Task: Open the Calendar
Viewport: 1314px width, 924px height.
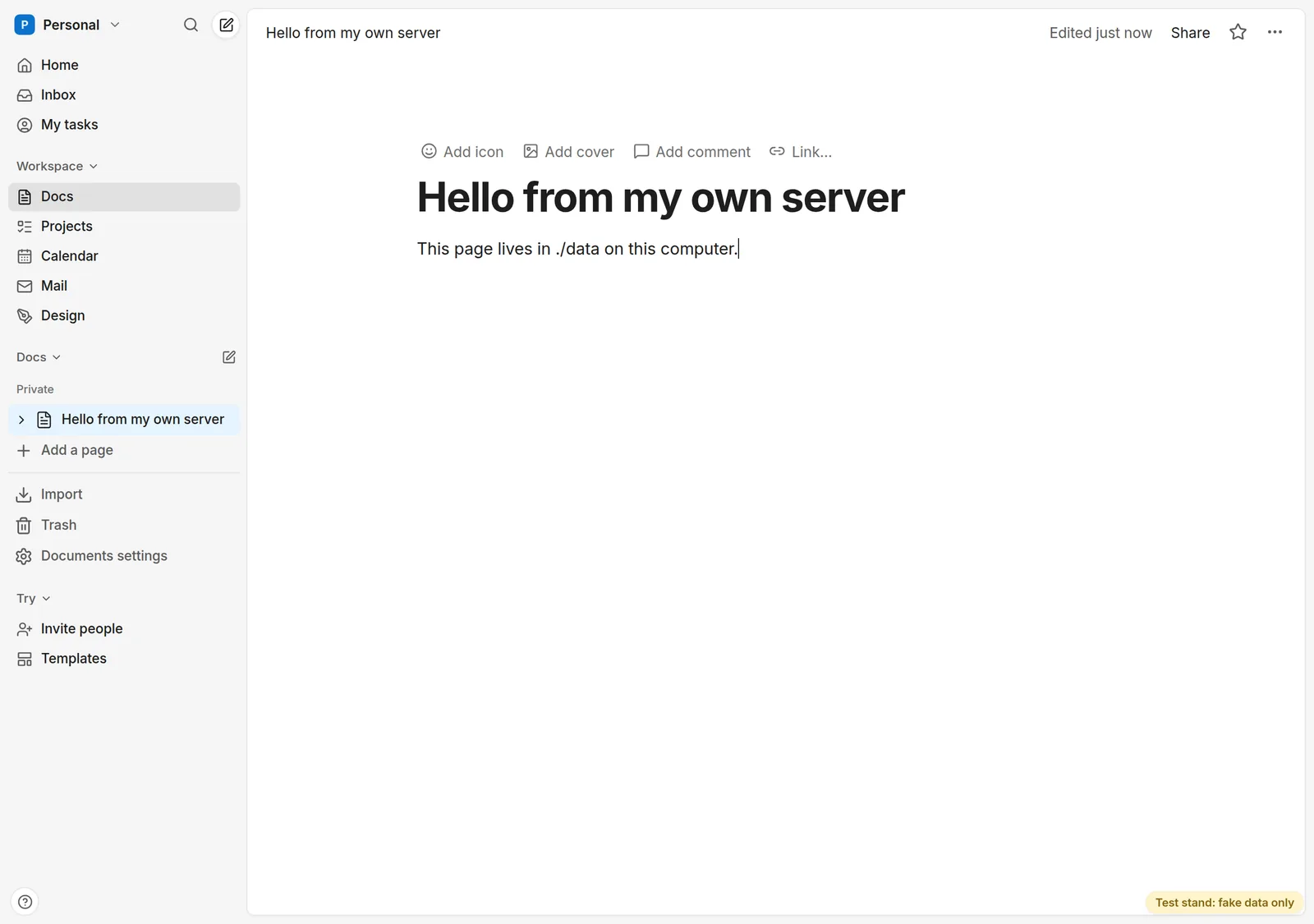Action: tap(124, 256)
